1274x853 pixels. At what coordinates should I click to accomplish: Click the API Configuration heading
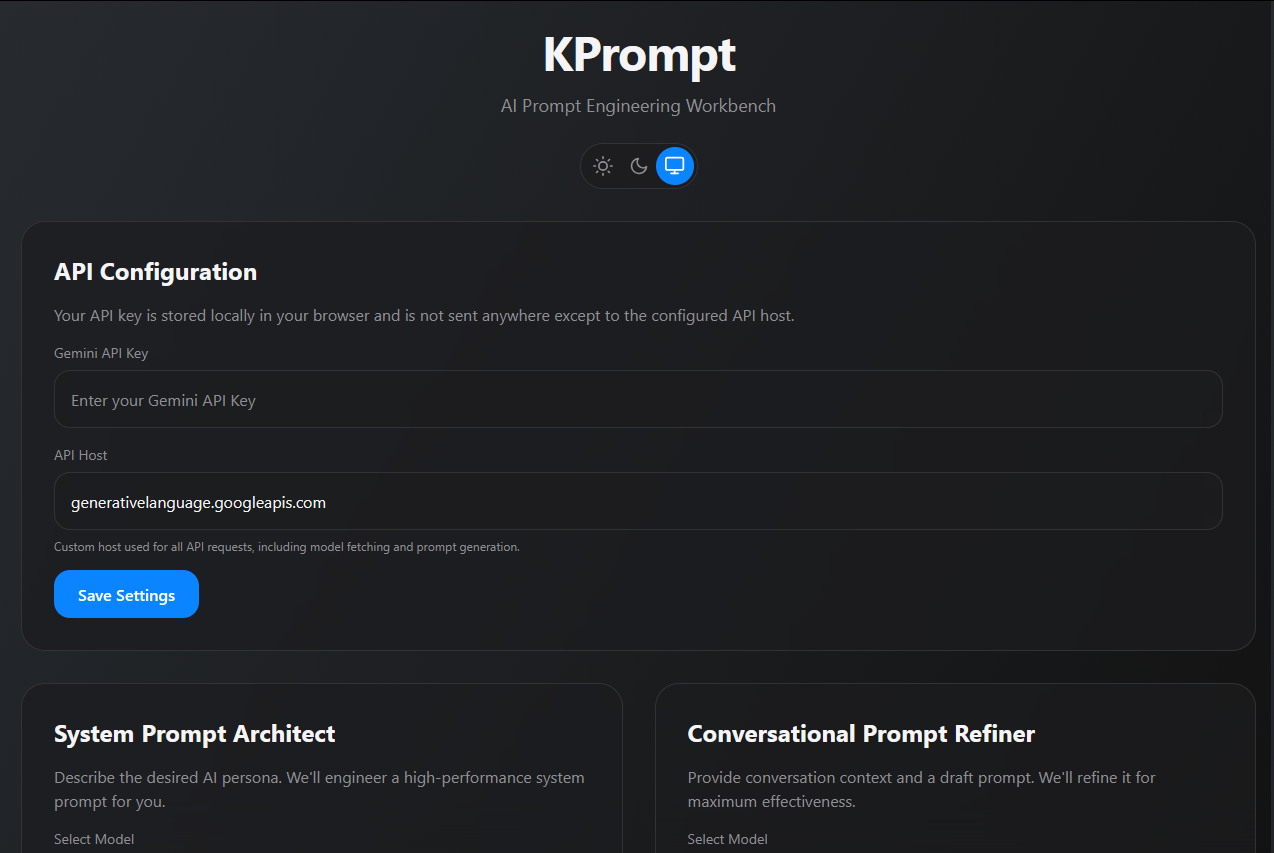[x=155, y=272]
